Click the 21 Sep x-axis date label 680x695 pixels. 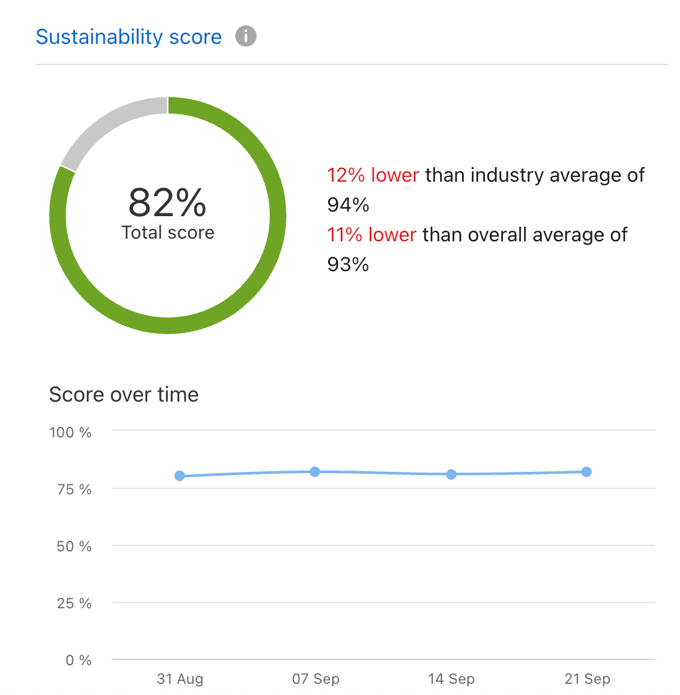586,679
